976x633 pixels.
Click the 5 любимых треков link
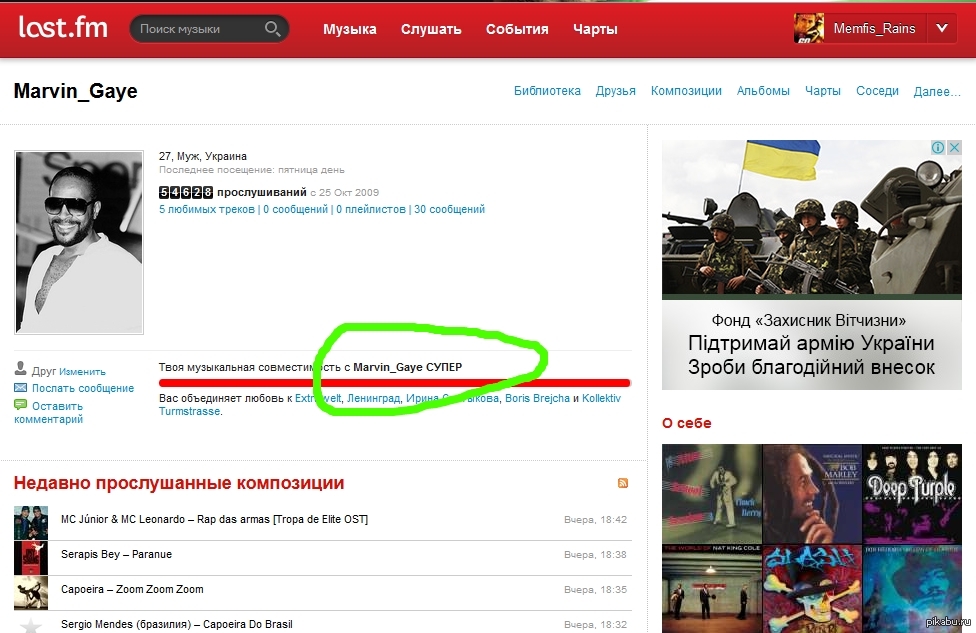pyautogui.click(x=207, y=210)
